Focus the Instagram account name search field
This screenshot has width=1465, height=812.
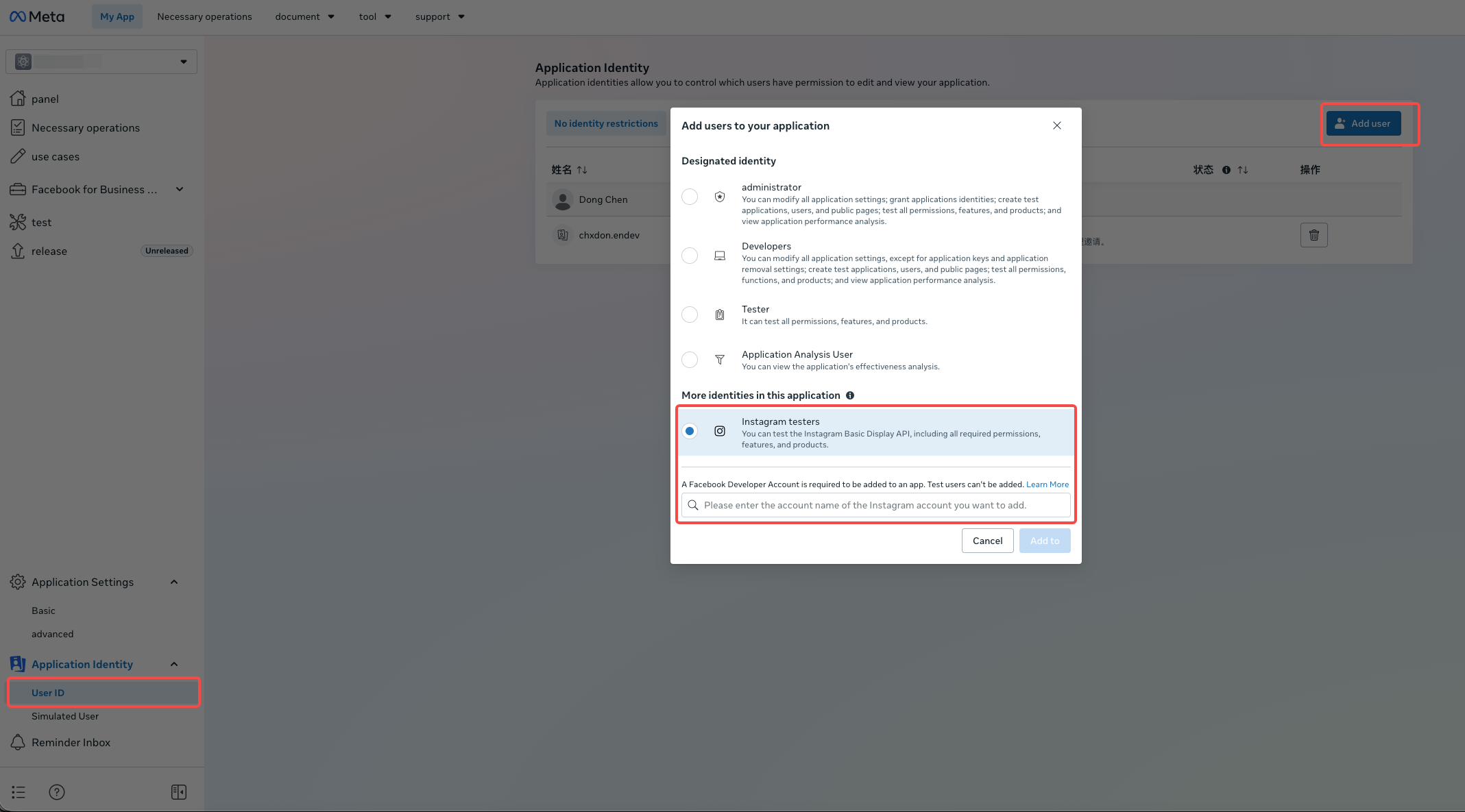click(876, 505)
